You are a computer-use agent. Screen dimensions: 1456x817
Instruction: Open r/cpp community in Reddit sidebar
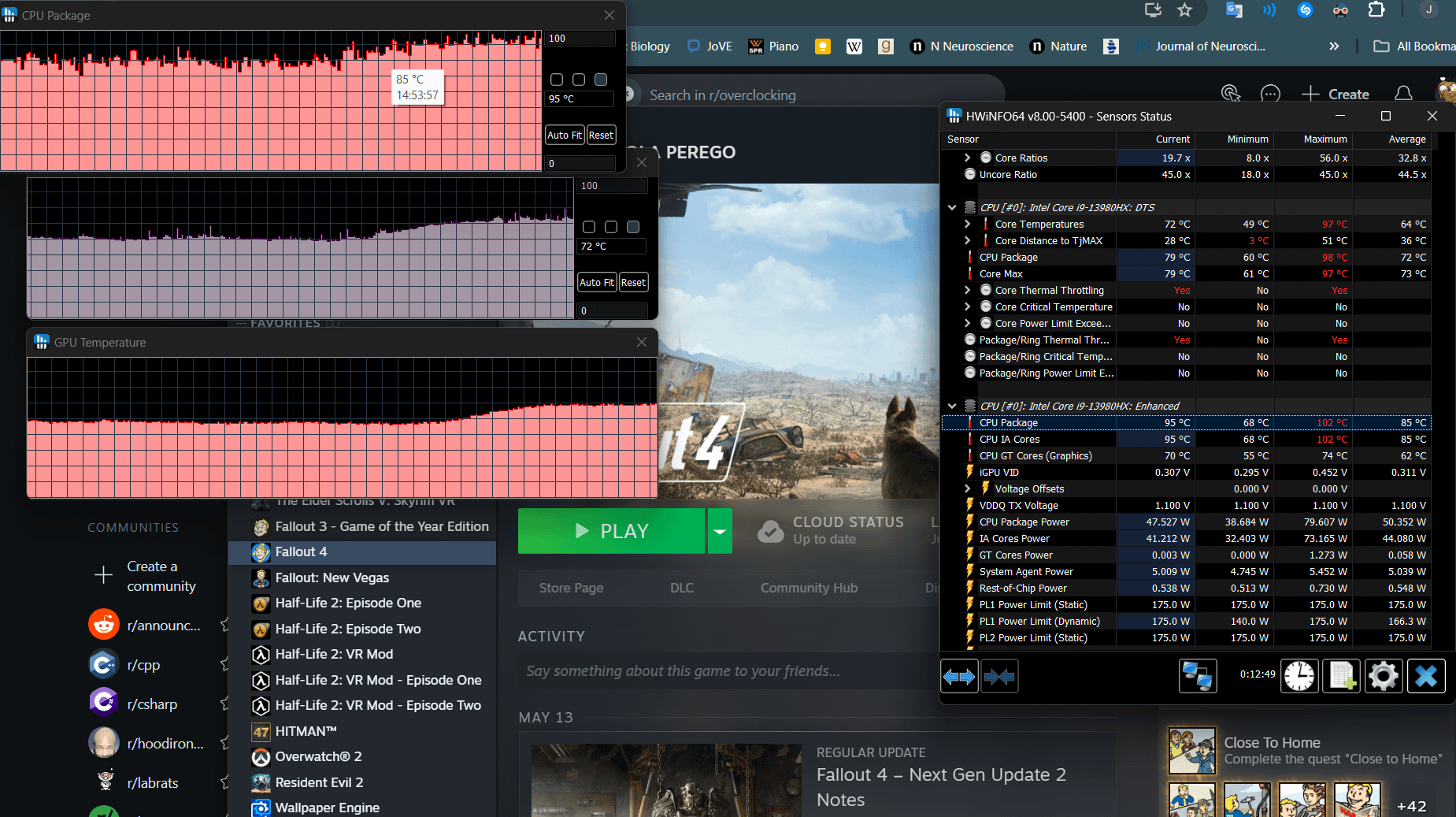124,665
